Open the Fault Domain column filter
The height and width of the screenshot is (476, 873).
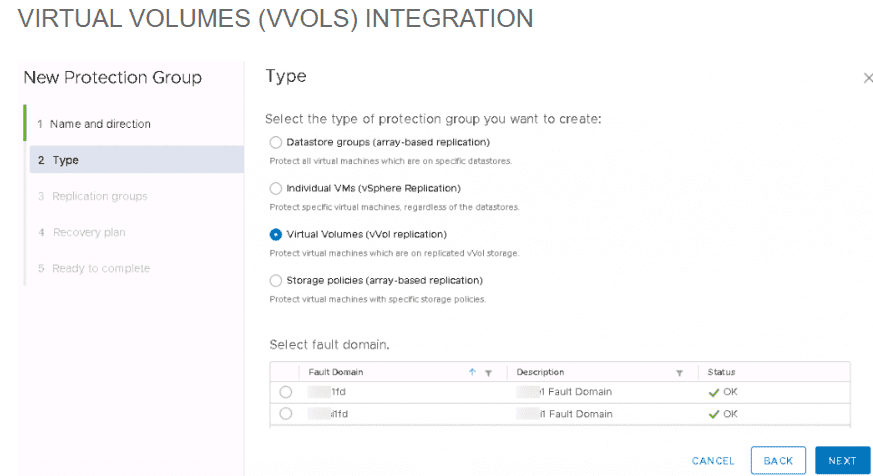coord(488,373)
